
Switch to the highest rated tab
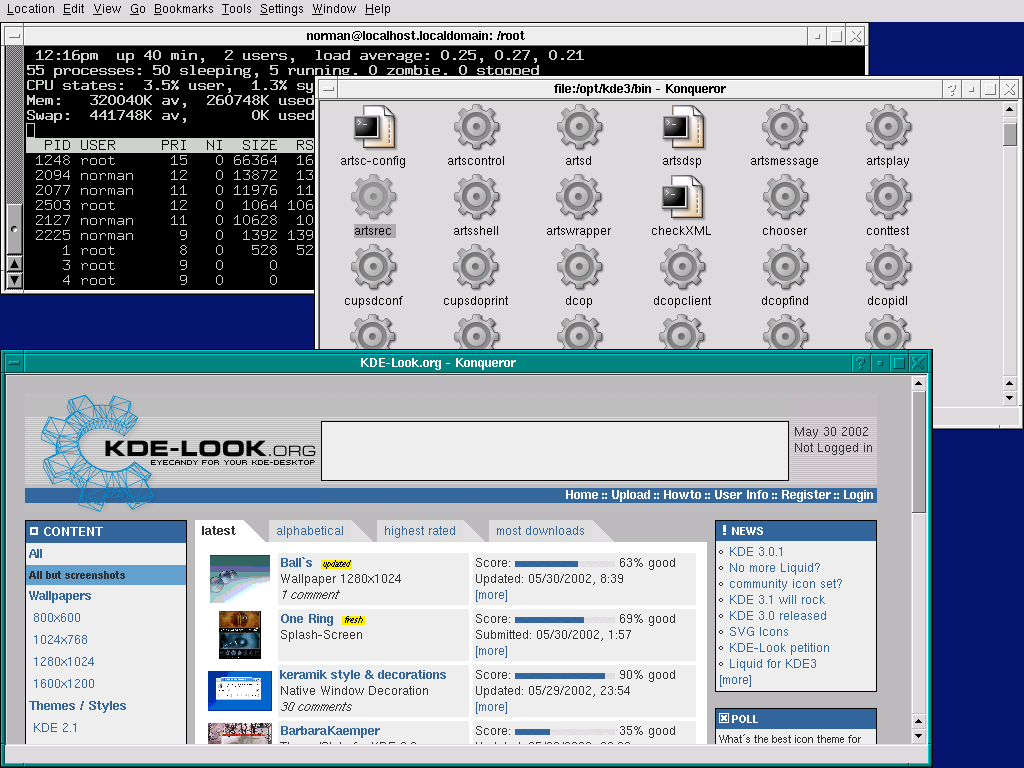click(420, 531)
